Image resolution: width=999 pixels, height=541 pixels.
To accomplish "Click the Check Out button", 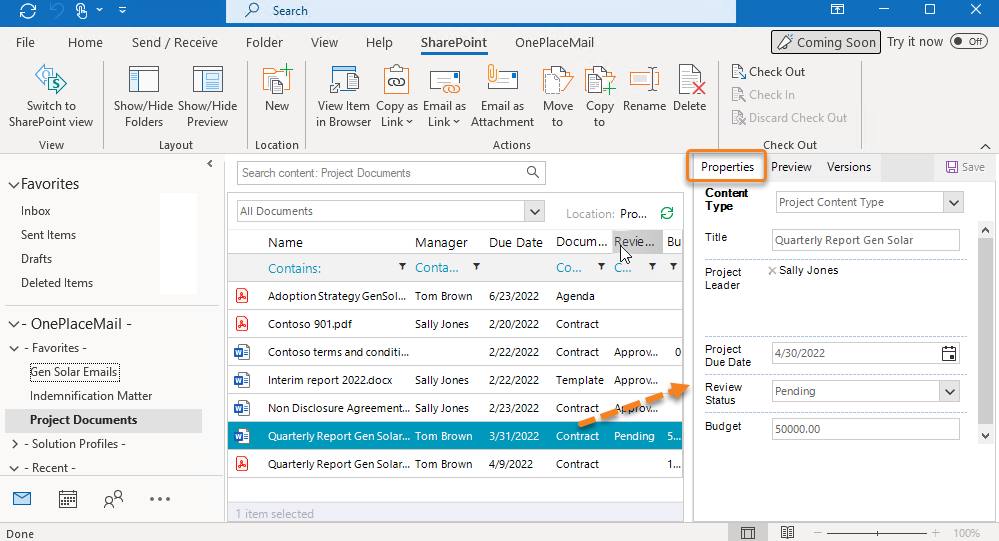I will 768,72.
